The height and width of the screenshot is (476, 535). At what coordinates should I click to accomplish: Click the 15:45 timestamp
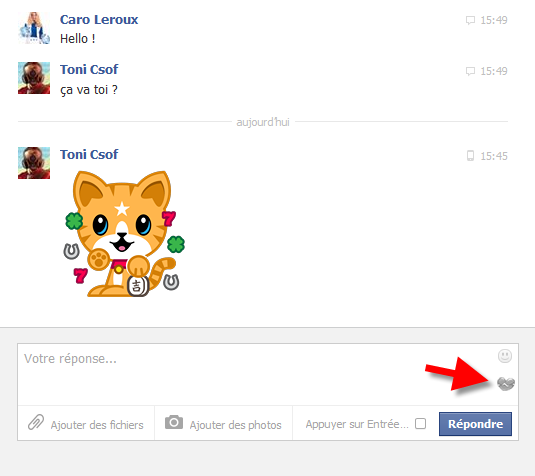[x=494, y=156]
